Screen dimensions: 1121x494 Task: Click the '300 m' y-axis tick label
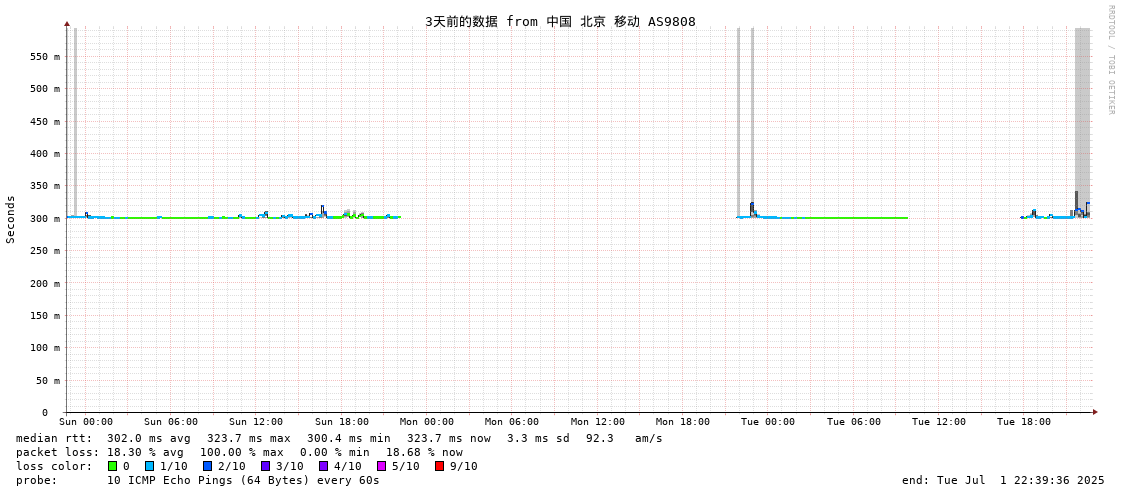46,219
